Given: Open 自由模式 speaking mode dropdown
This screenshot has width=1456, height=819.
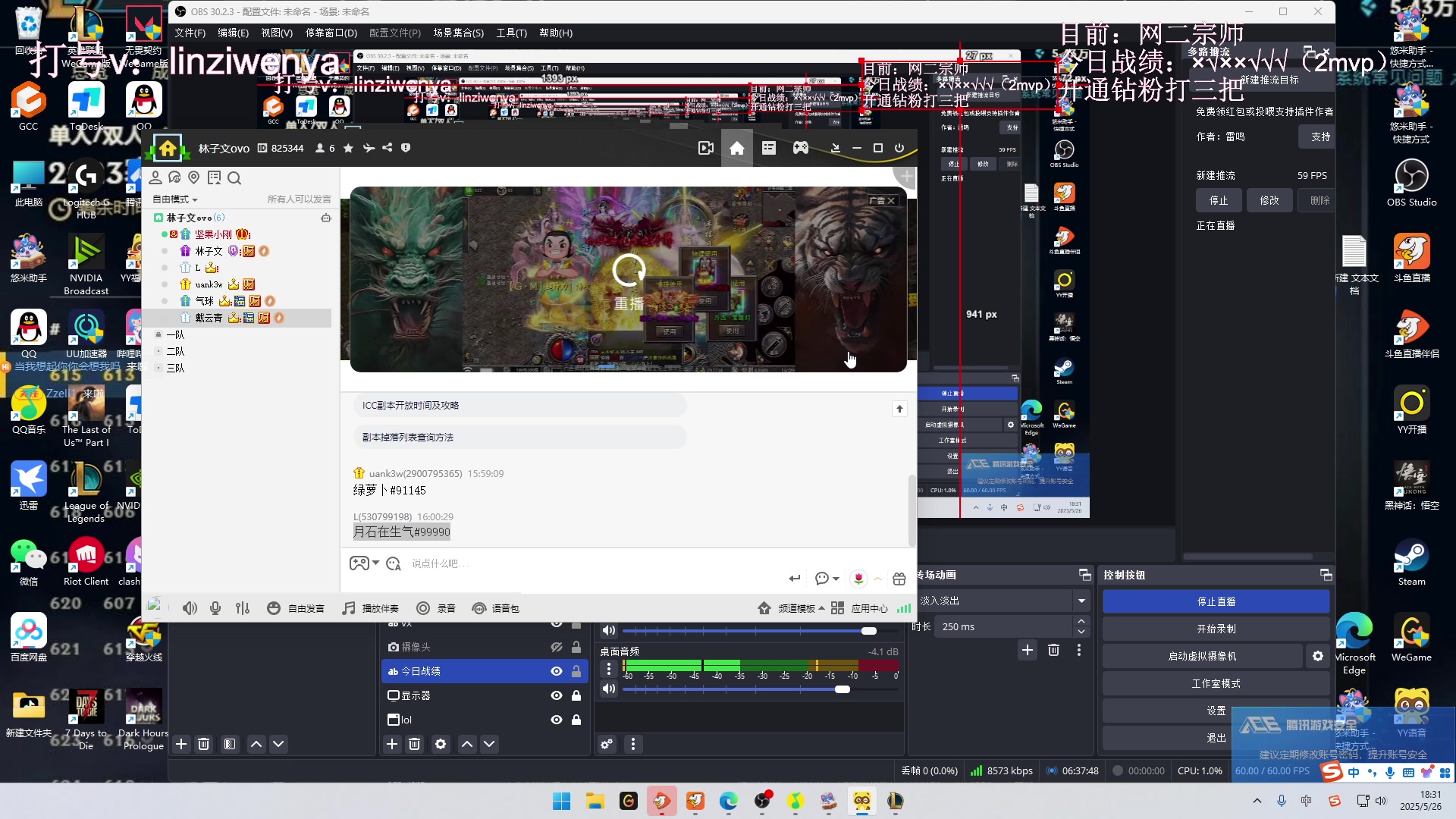Looking at the screenshot, I should [175, 199].
